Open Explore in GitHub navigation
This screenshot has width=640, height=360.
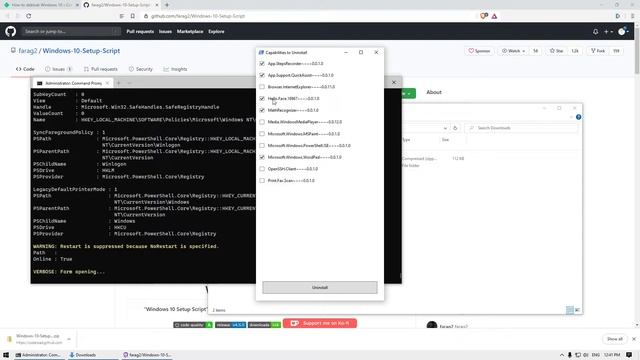(216, 31)
